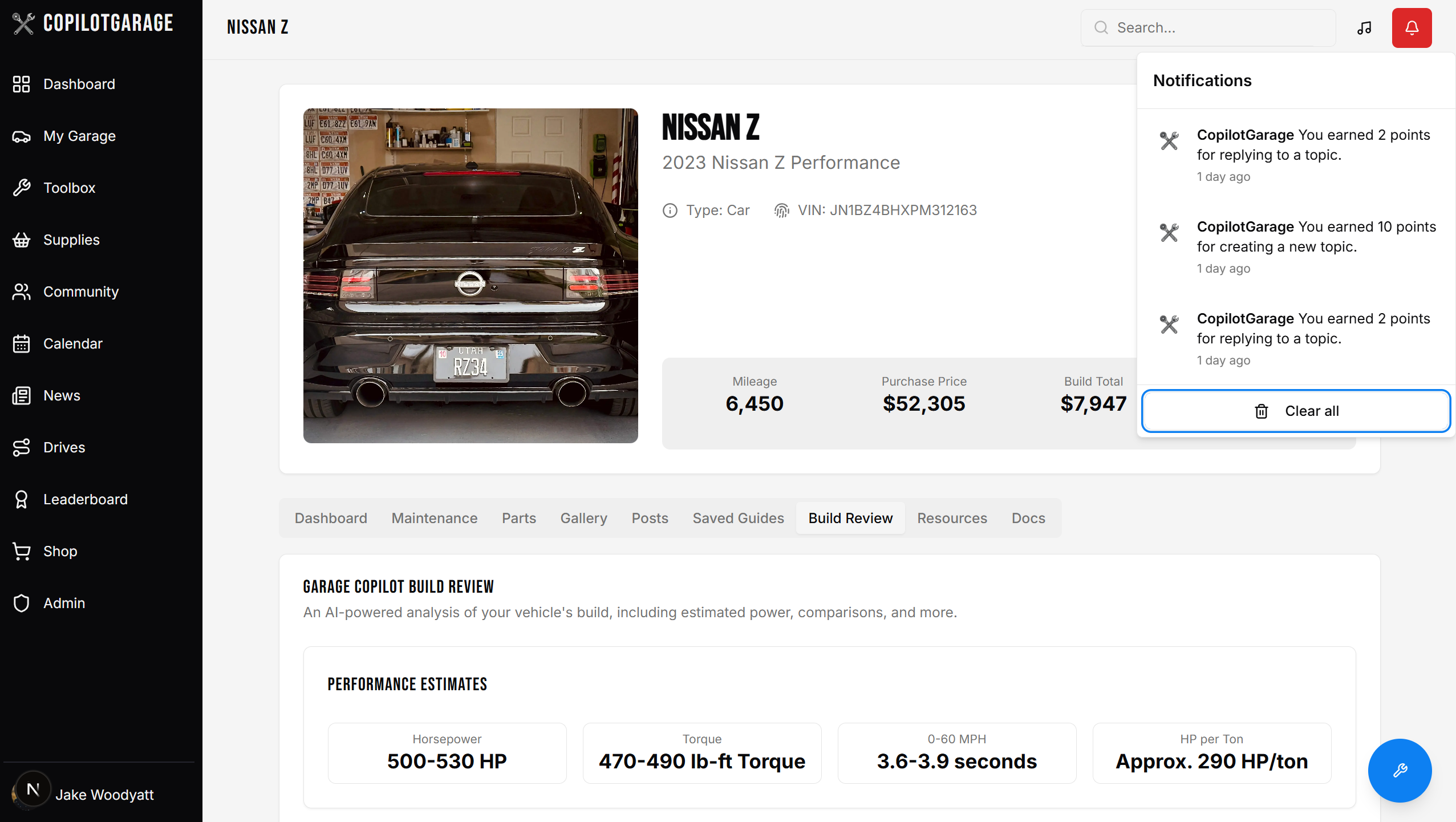This screenshot has width=1456, height=822.
Task: Click the Search input field
Action: [x=1215, y=28]
